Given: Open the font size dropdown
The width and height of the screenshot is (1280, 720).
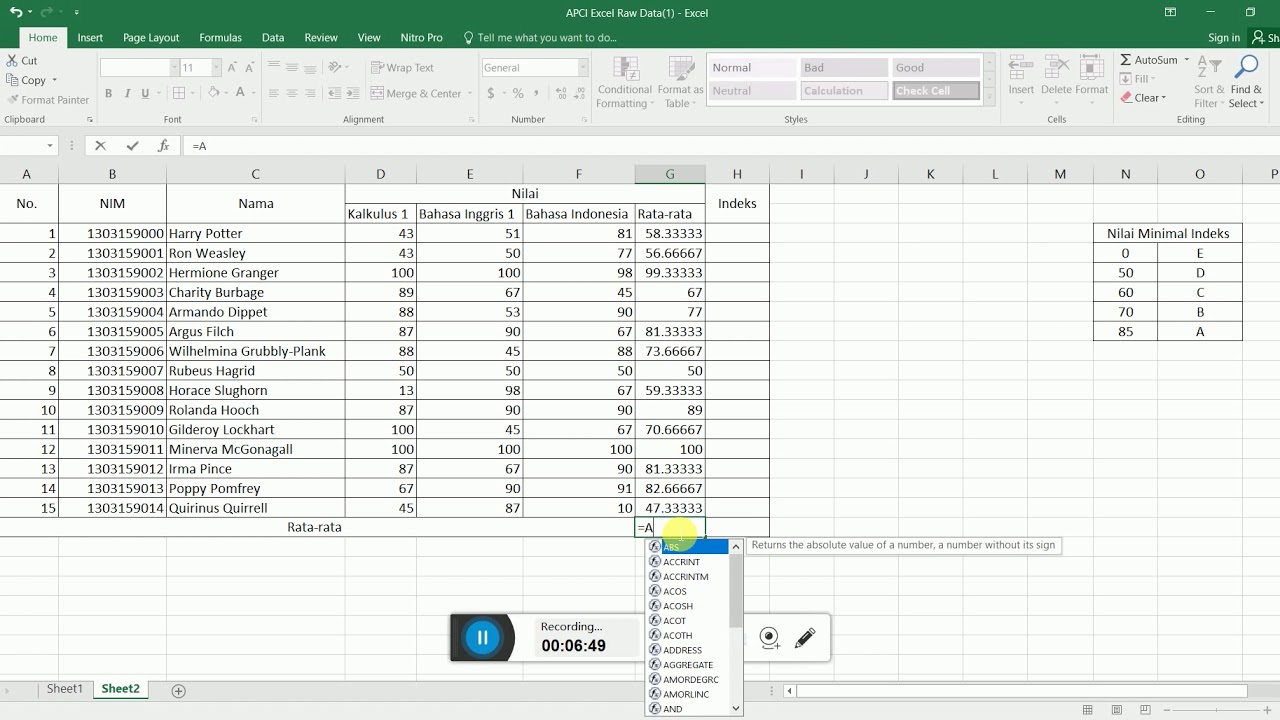Looking at the screenshot, I should point(216,68).
